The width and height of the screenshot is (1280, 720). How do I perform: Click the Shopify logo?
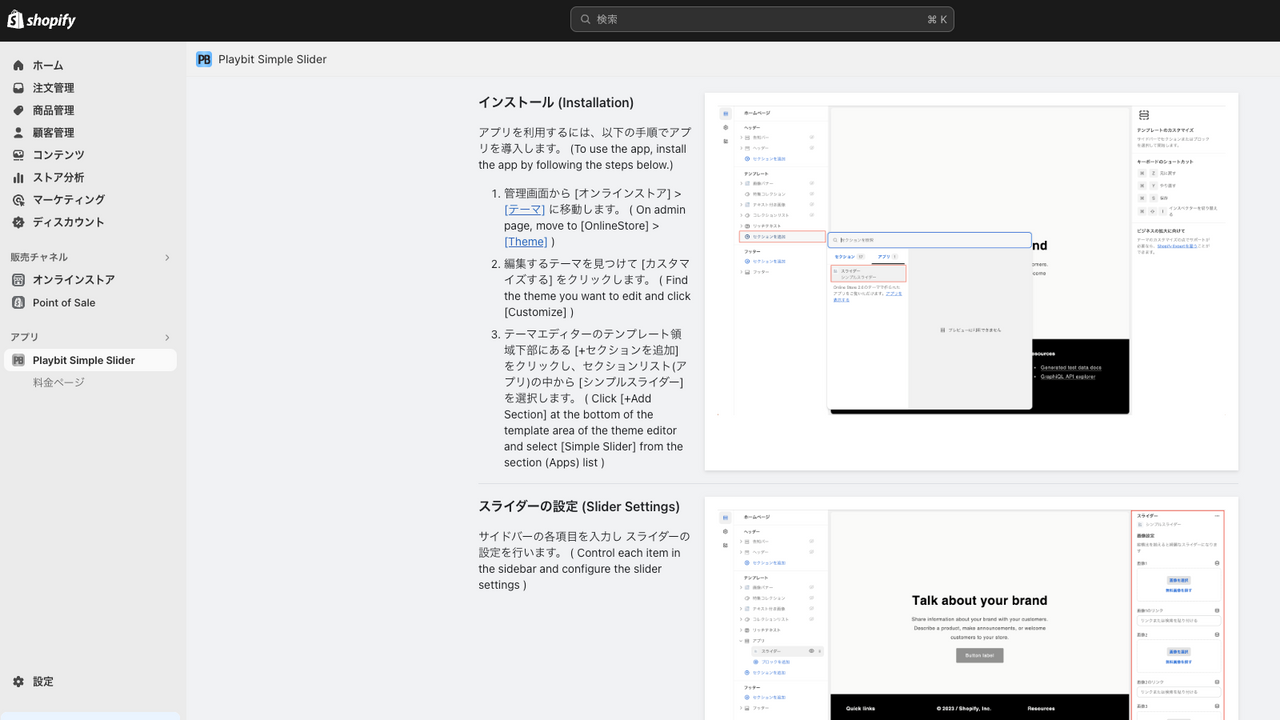pos(41,19)
